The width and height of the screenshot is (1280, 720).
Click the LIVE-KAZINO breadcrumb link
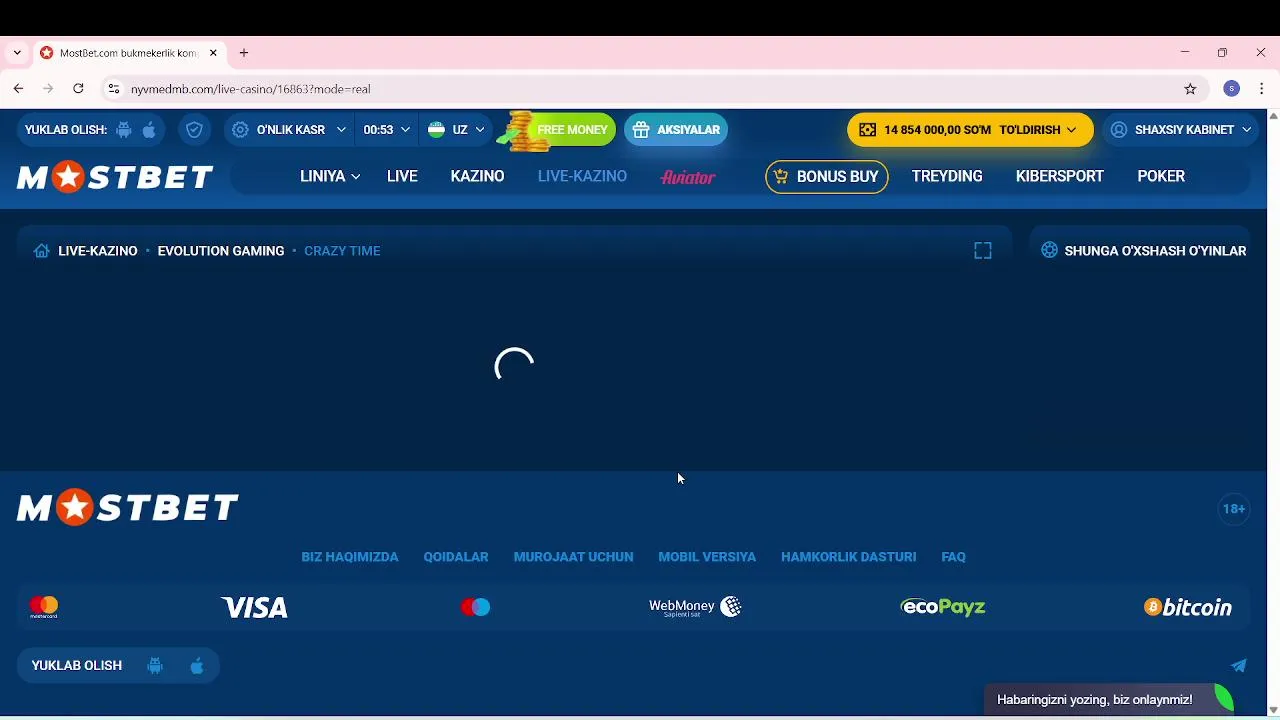(x=98, y=251)
